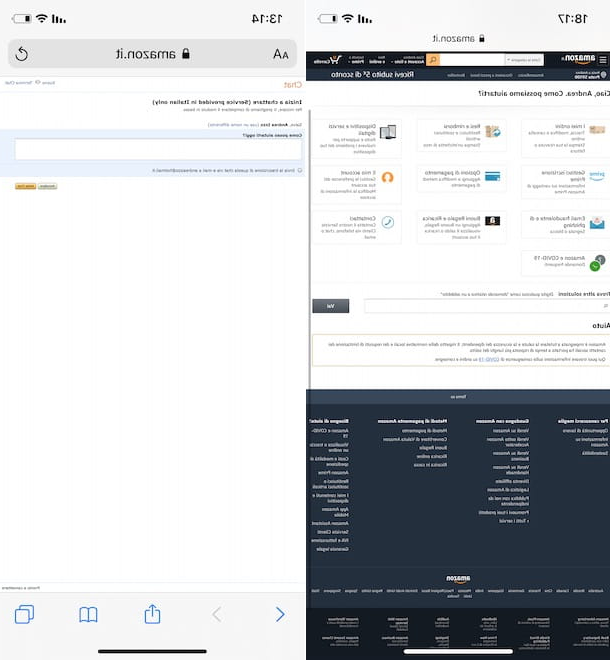Open 'Resi e ordini' in header
Image resolution: width=610 pixels, height=660 pixels.
click(x=377, y=60)
